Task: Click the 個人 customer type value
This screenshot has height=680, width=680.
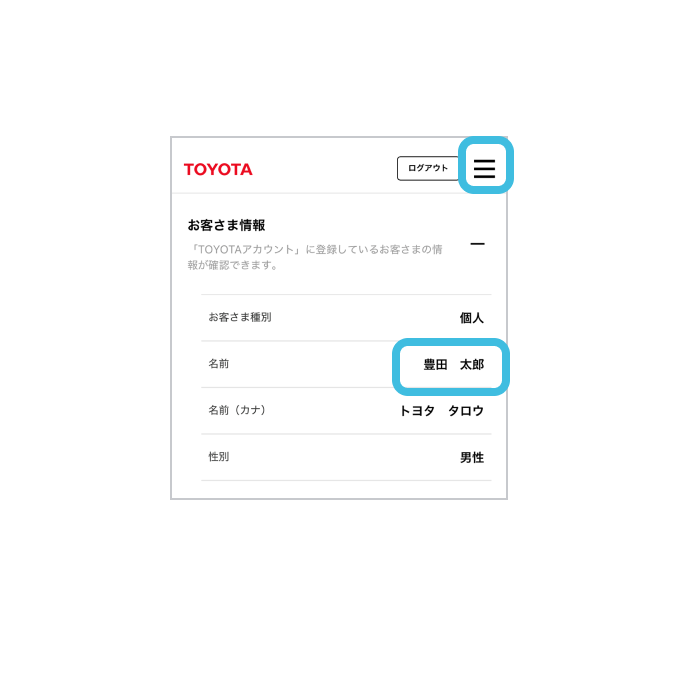Action: coord(472,318)
